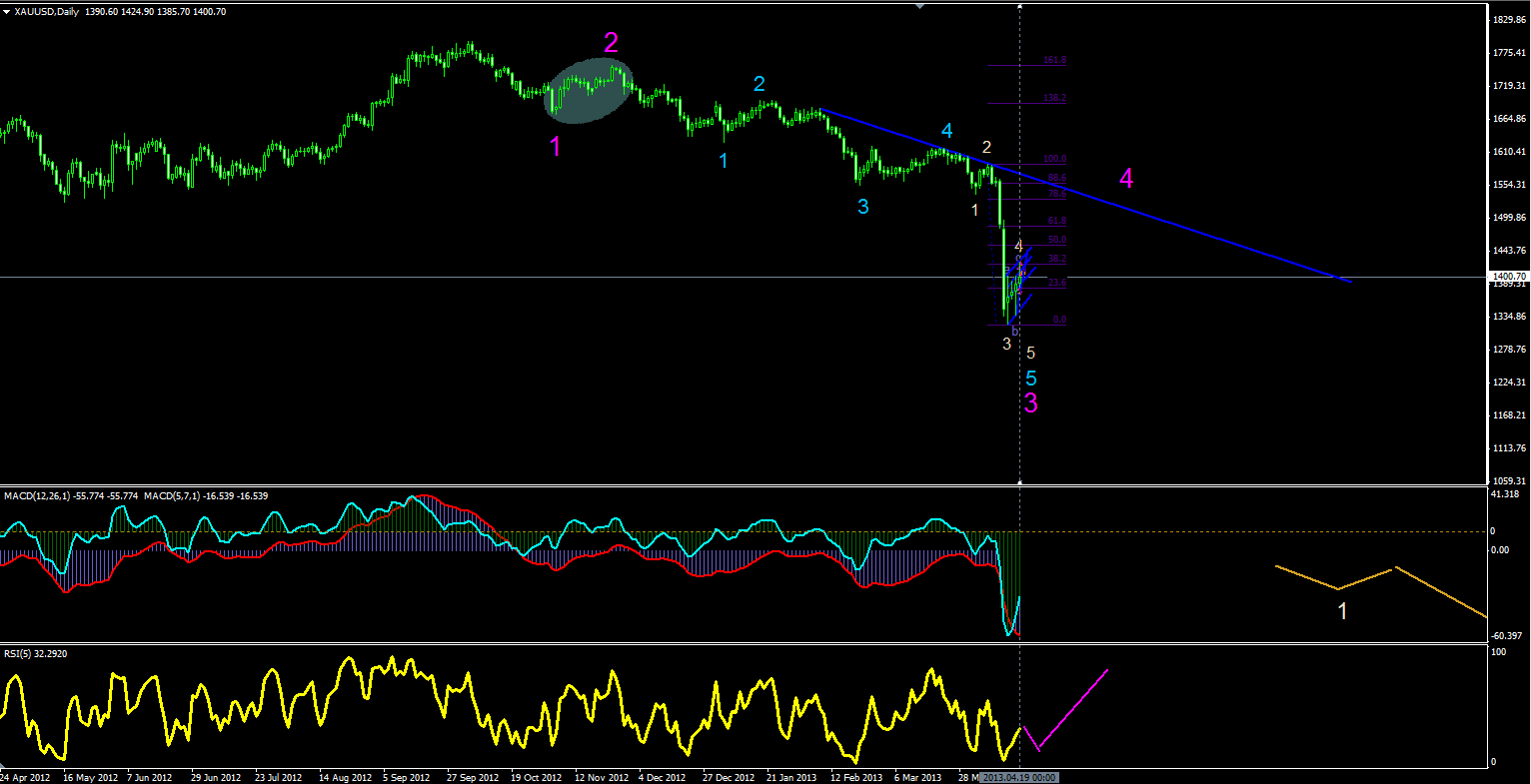This screenshot has width=1531, height=784.
Task: Select the beige label 1 in the MACD pane
Action: point(1343,611)
